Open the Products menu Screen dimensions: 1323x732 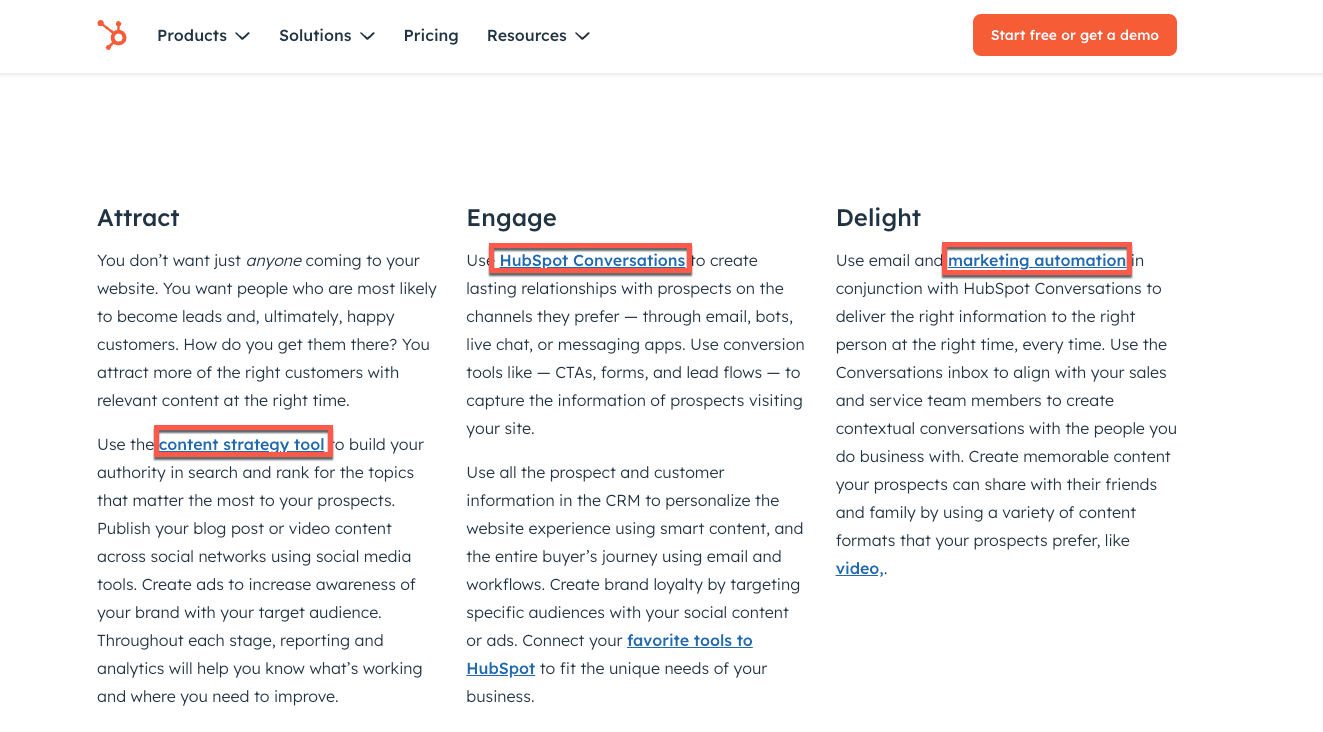[x=192, y=36]
